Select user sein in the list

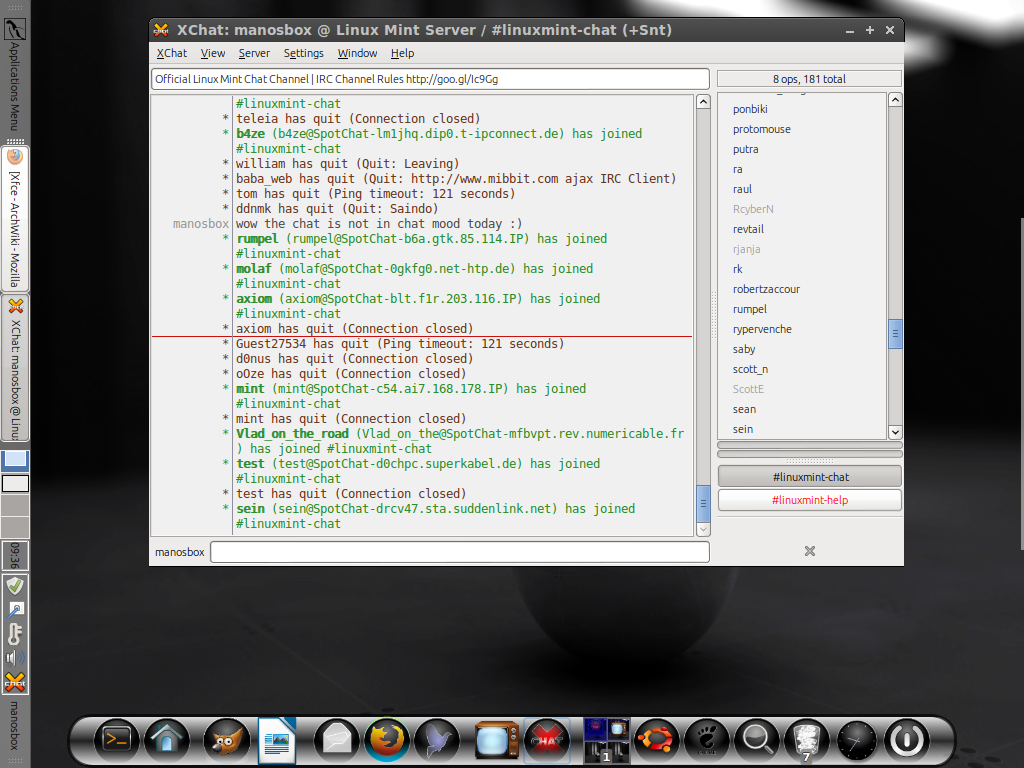click(802, 429)
